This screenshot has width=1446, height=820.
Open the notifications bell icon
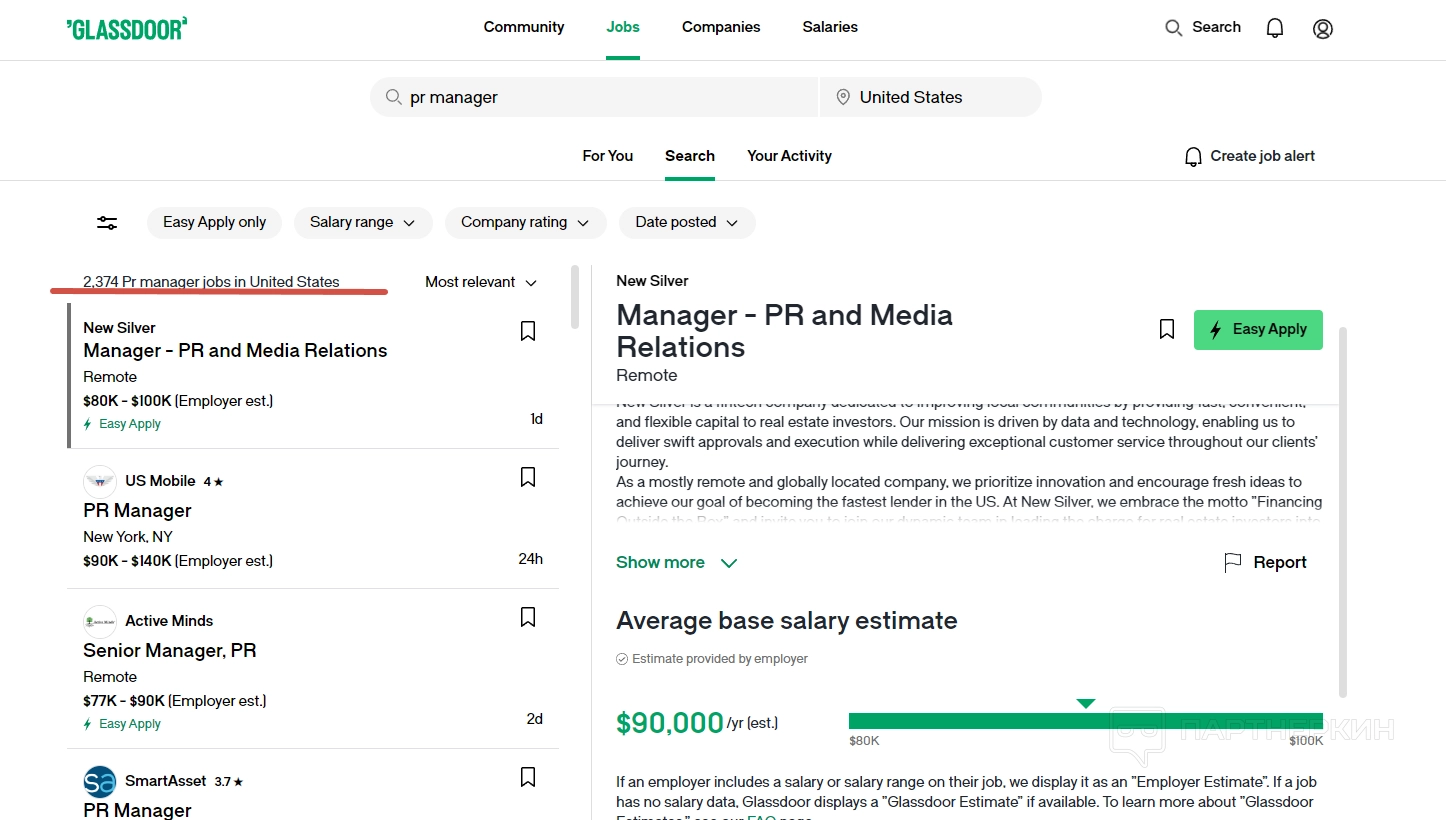coord(1274,28)
